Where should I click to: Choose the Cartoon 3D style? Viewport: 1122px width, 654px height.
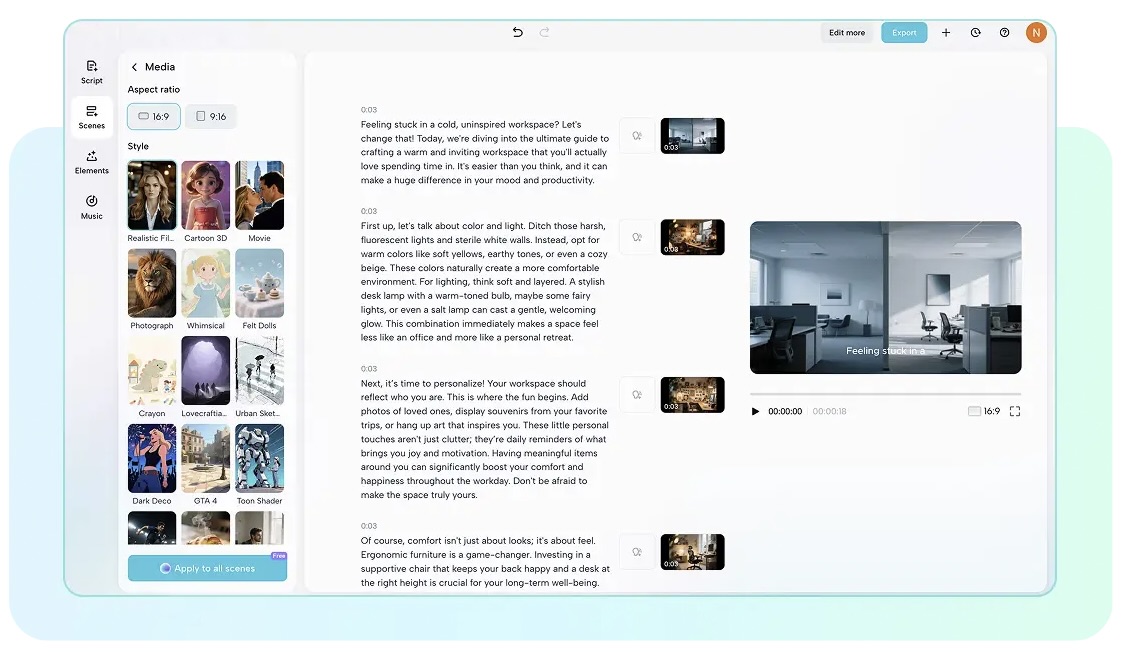(x=206, y=196)
